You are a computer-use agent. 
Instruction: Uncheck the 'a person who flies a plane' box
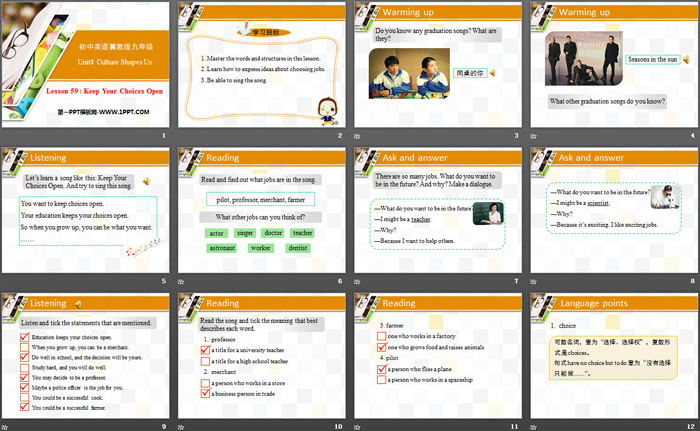pos(379,368)
